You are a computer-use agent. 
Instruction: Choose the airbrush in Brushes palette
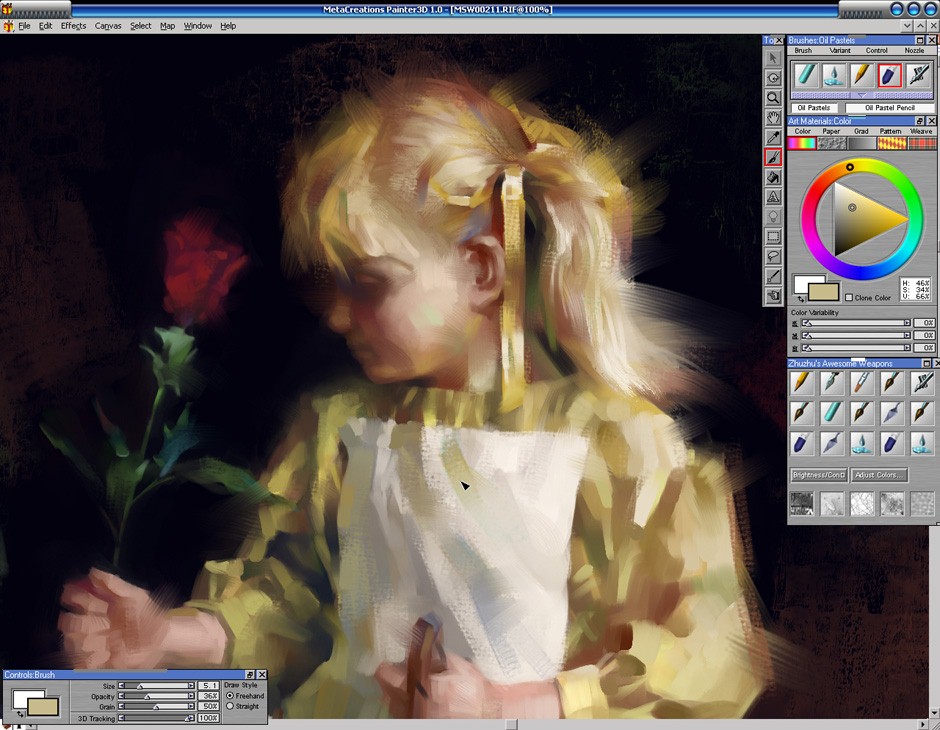[917, 75]
